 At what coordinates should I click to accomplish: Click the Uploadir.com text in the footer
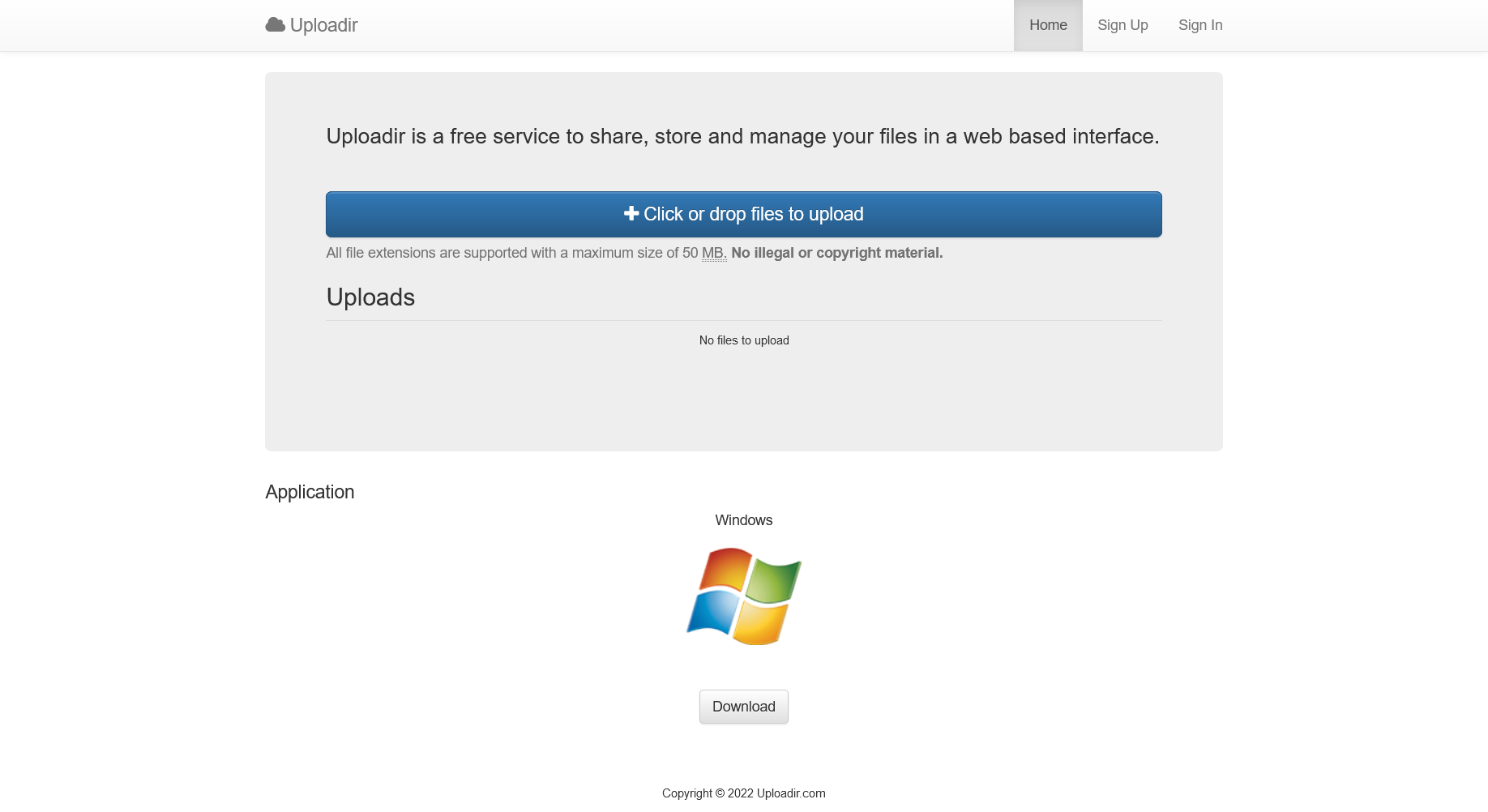click(790, 793)
